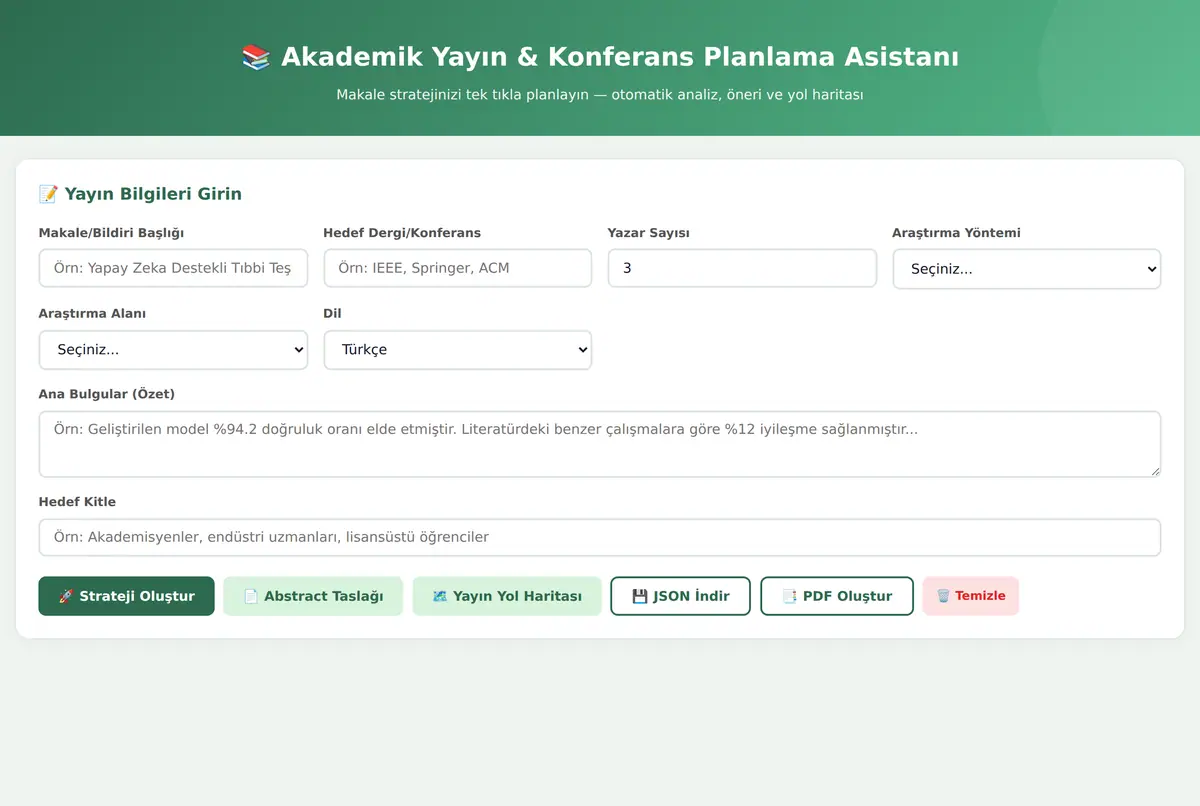Open the Dil dropdown showing Türkçe
Viewport: 1200px width, 806px height.
coord(458,350)
